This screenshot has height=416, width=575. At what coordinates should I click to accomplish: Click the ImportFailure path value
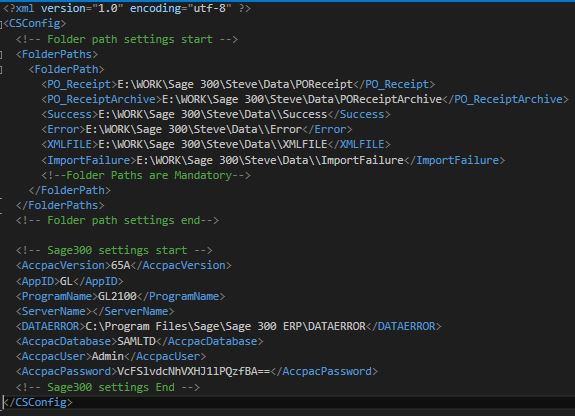tap(270, 160)
